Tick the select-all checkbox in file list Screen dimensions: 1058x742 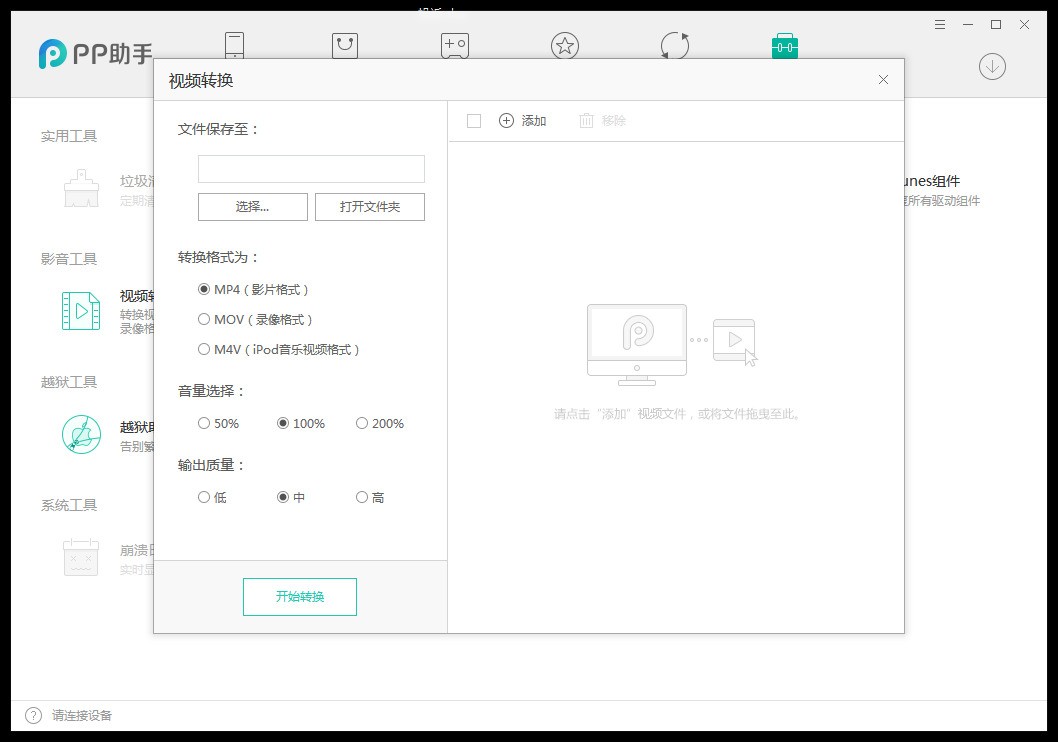(x=474, y=121)
